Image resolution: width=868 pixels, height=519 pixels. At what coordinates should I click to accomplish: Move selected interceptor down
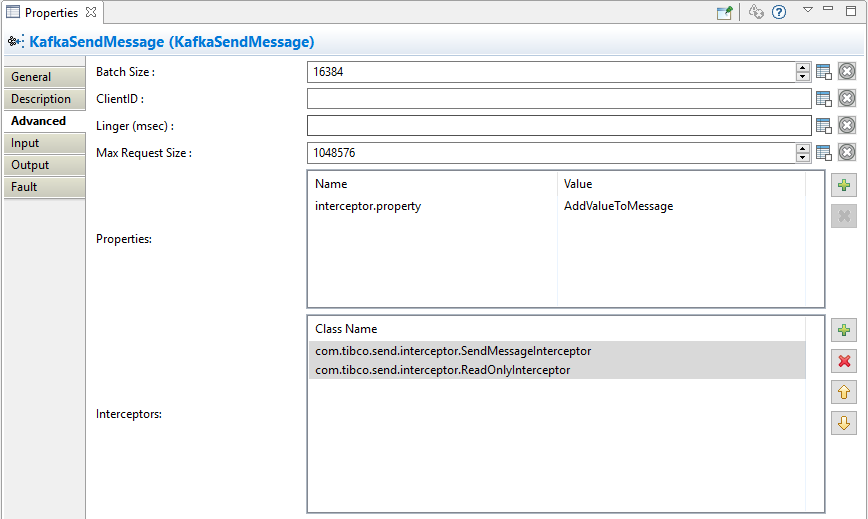pyautogui.click(x=844, y=423)
